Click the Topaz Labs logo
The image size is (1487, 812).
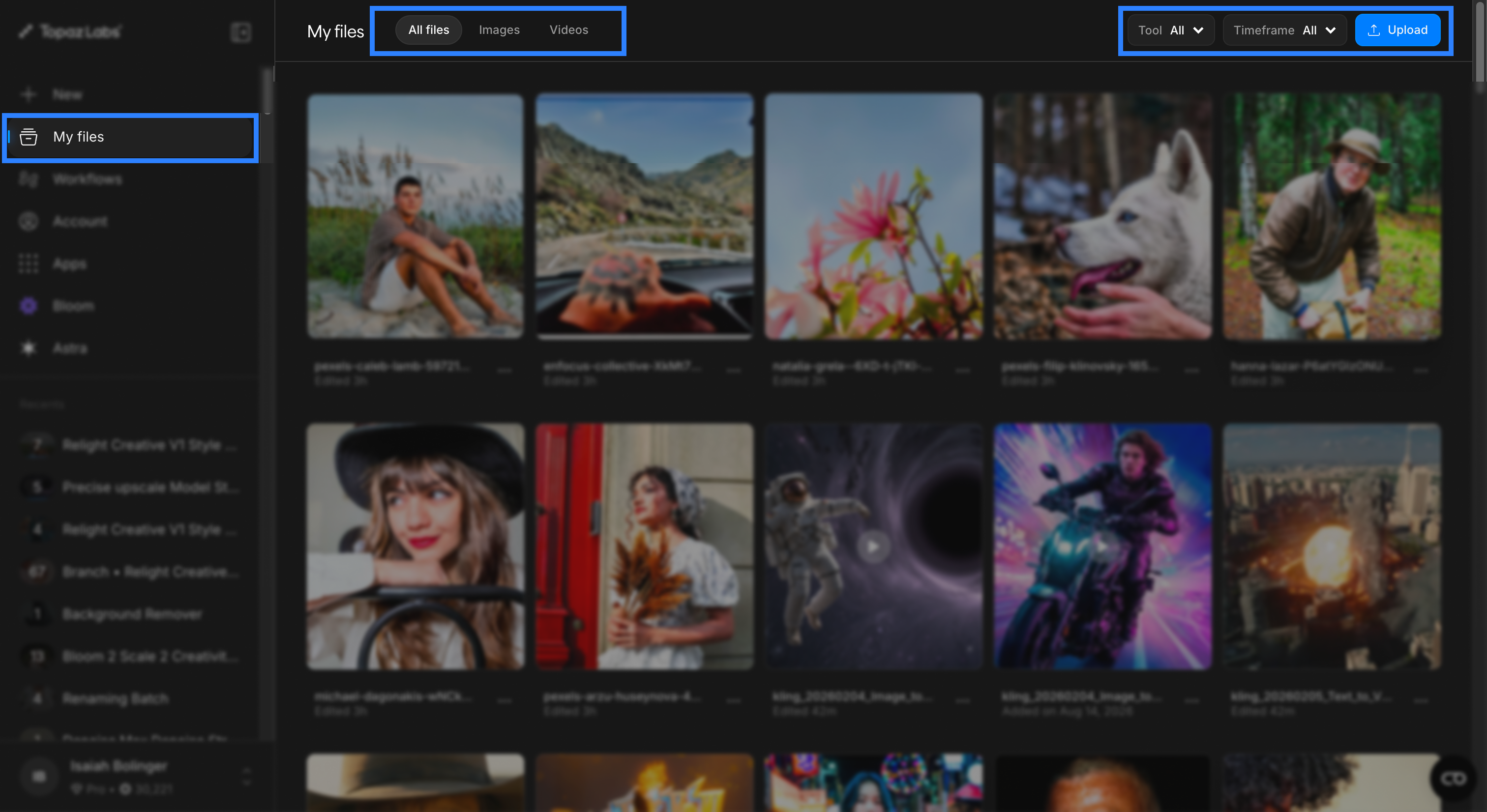69,31
